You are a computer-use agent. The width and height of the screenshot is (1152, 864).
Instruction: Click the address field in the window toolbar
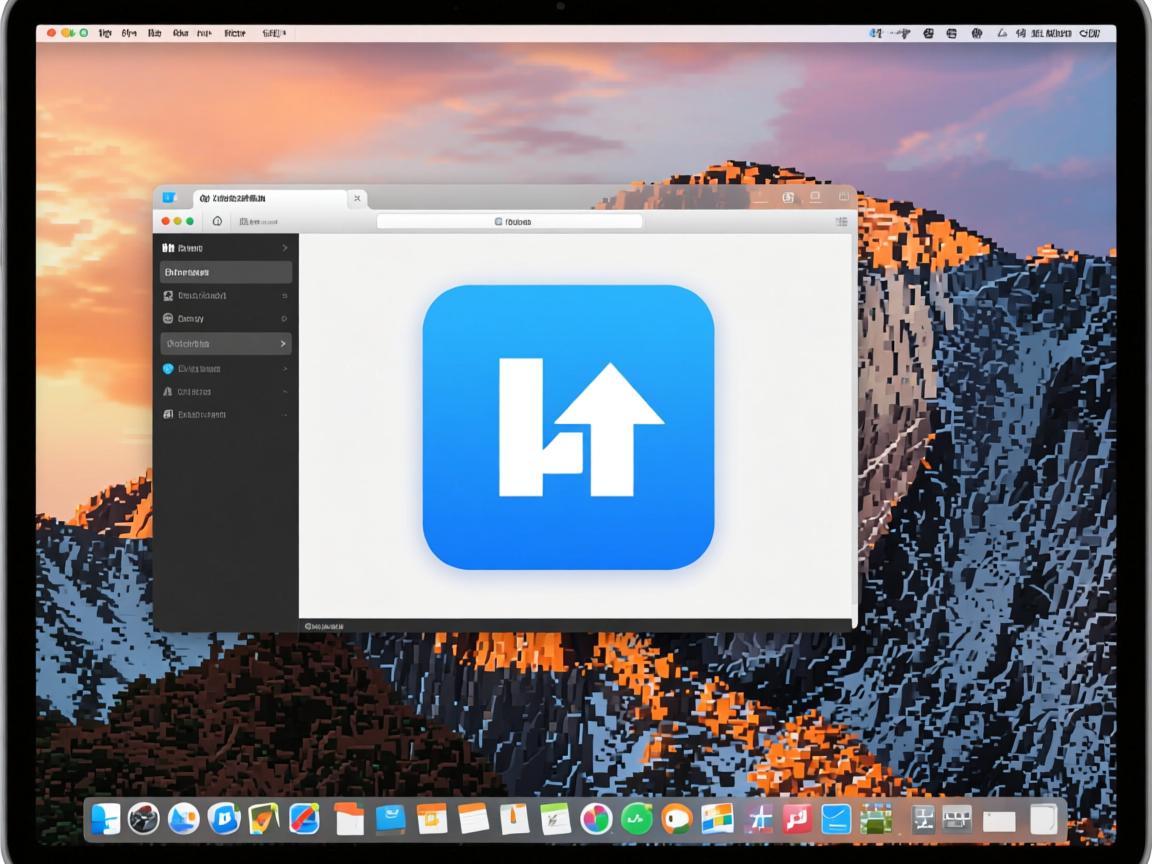tap(509, 221)
